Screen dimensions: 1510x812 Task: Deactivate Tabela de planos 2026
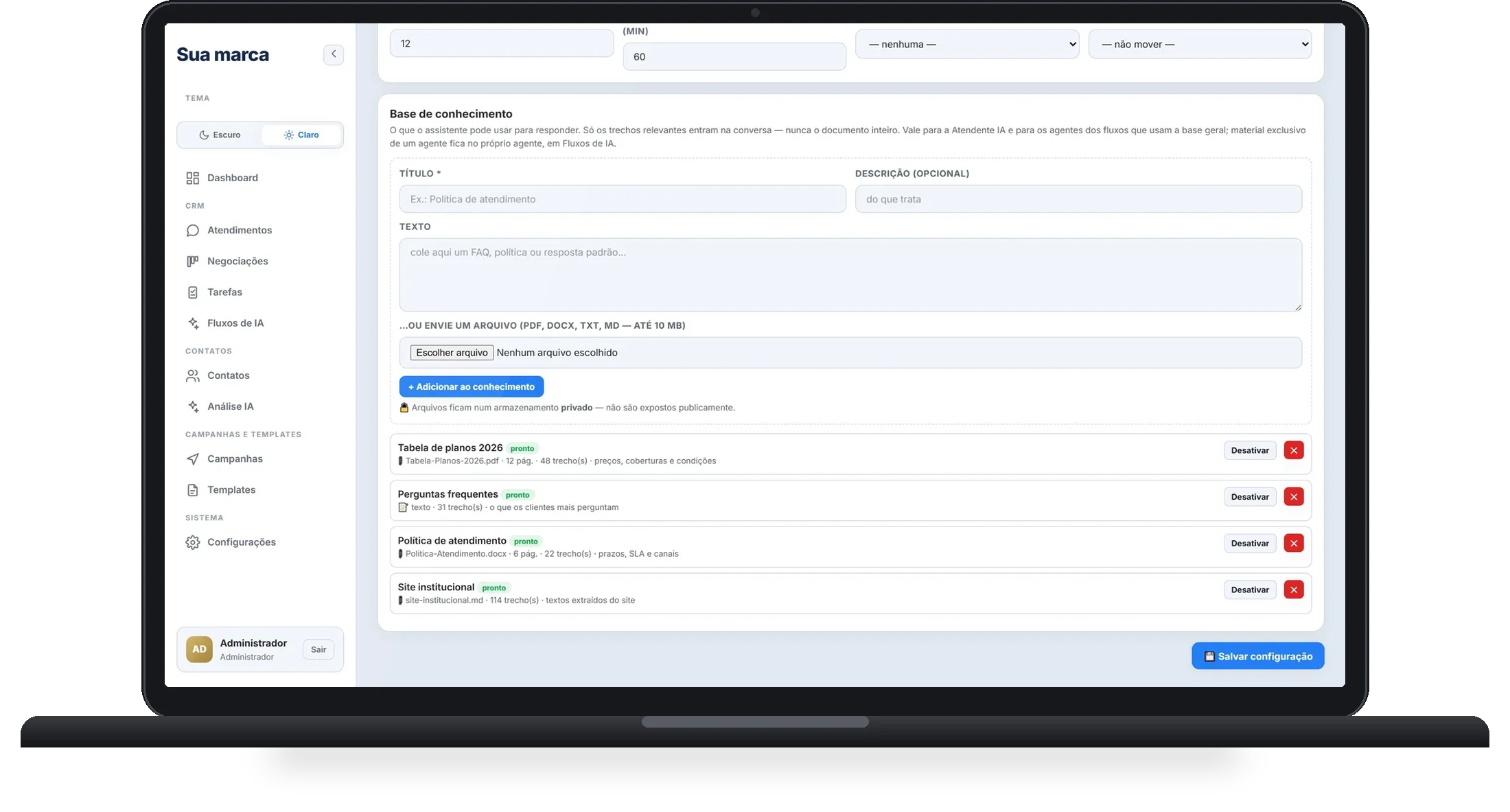(x=1250, y=450)
